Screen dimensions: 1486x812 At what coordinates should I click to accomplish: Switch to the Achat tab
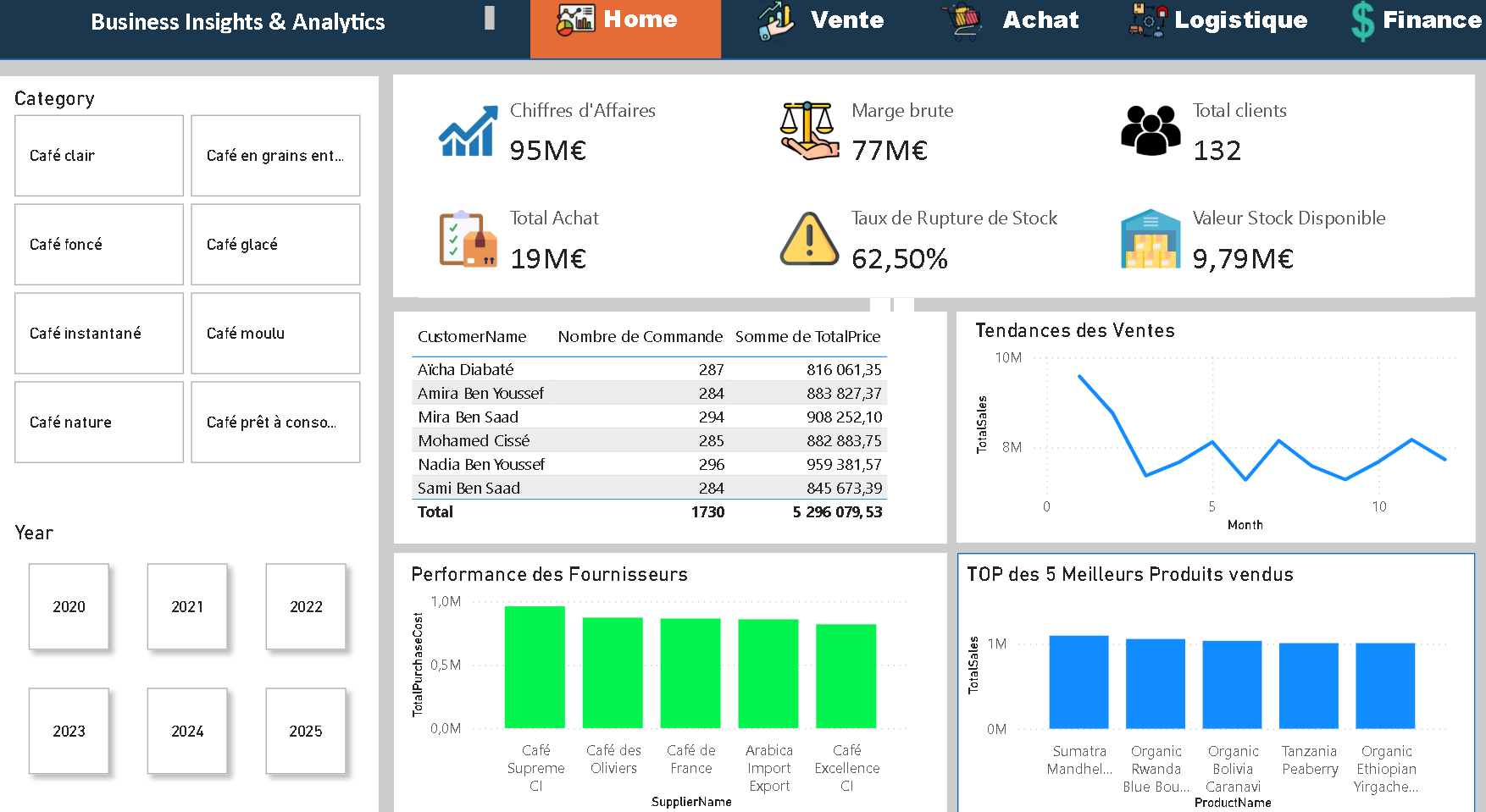tap(1040, 20)
